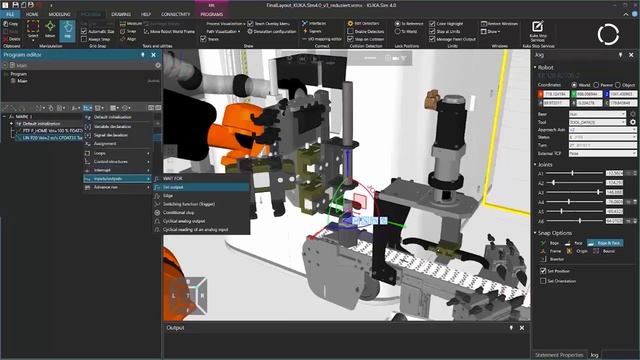Click the gear icon next to Tool field
This screenshot has height=360, width=640.
tap(633, 122)
